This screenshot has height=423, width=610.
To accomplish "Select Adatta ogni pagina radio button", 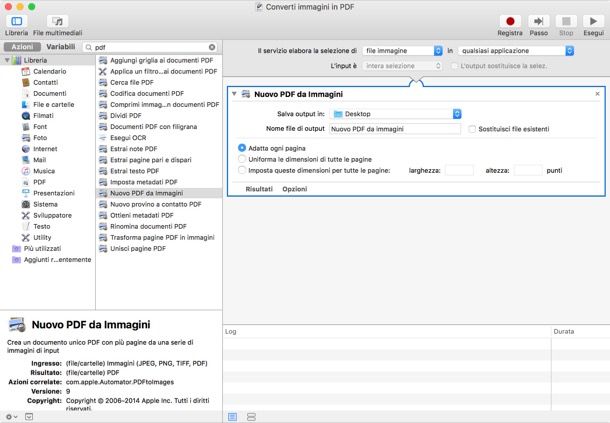I will tap(242, 148).
